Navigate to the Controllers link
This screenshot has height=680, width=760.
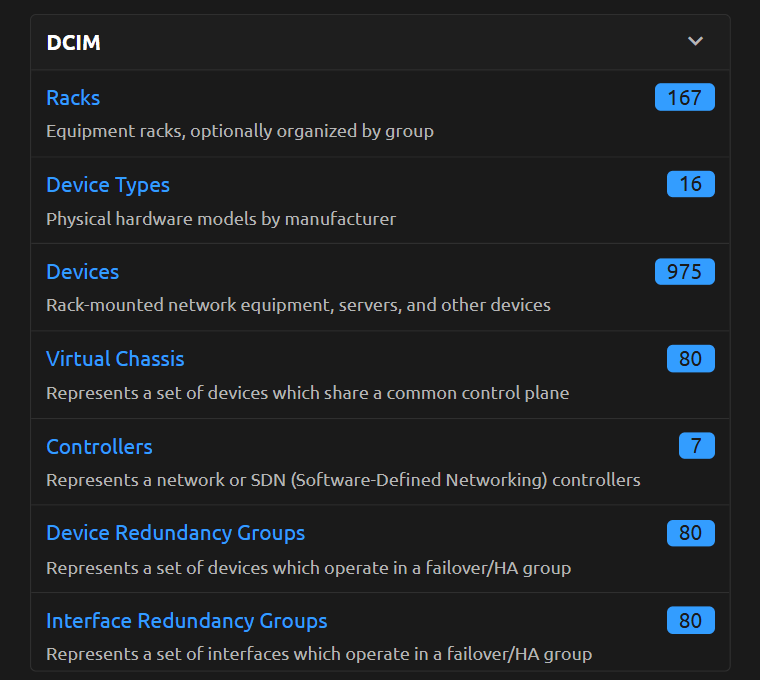[99, 446]
